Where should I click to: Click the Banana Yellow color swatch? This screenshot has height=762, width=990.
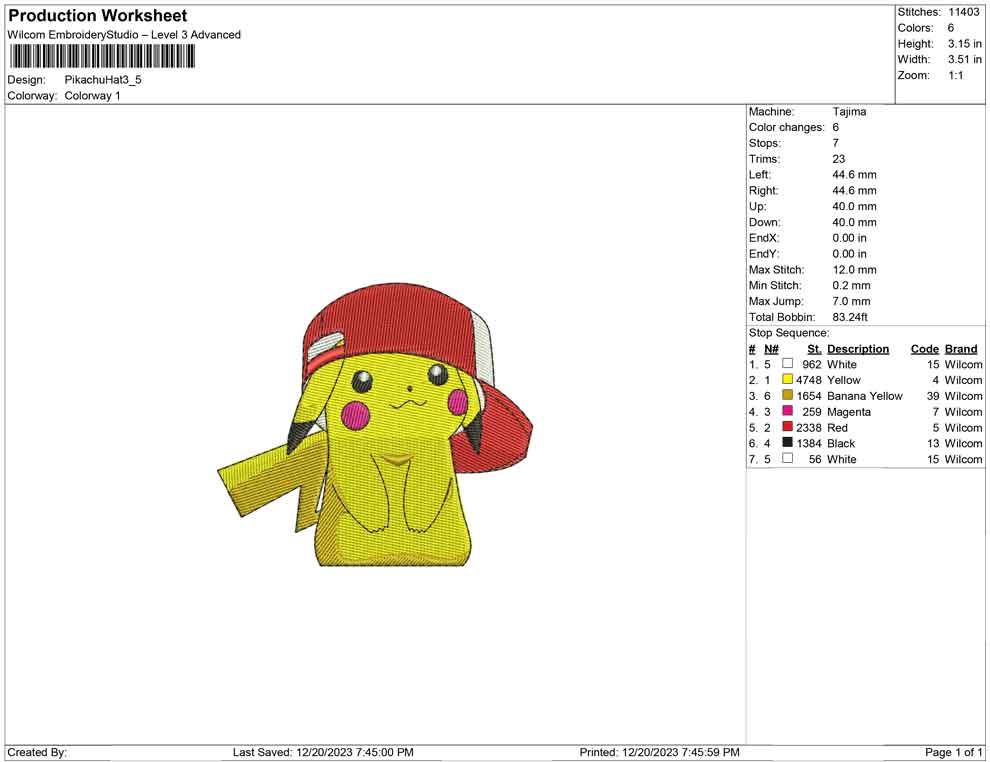[x=787, y=395]
